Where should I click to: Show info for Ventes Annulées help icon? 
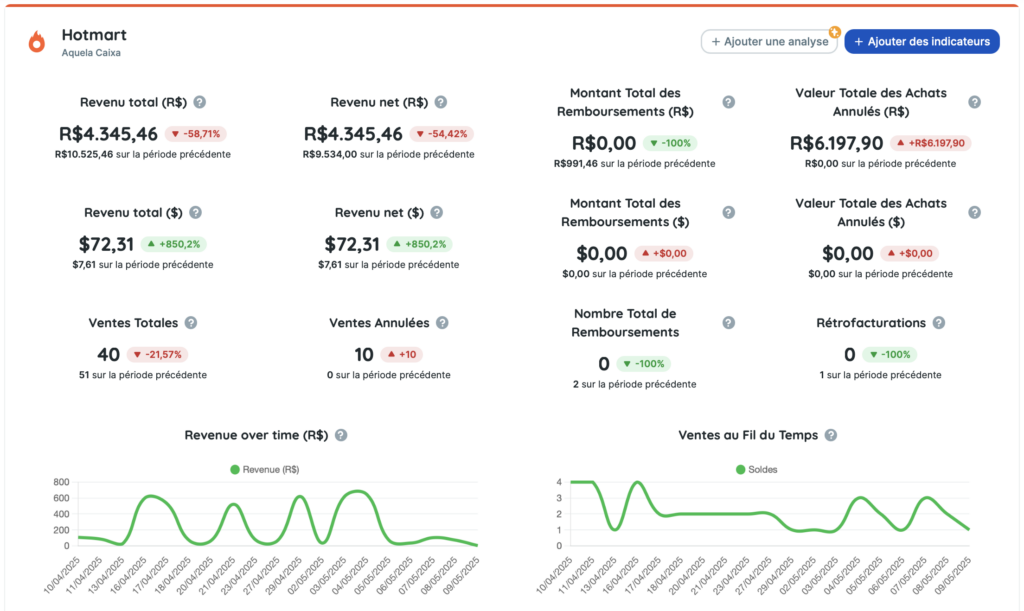pos(442,323)
